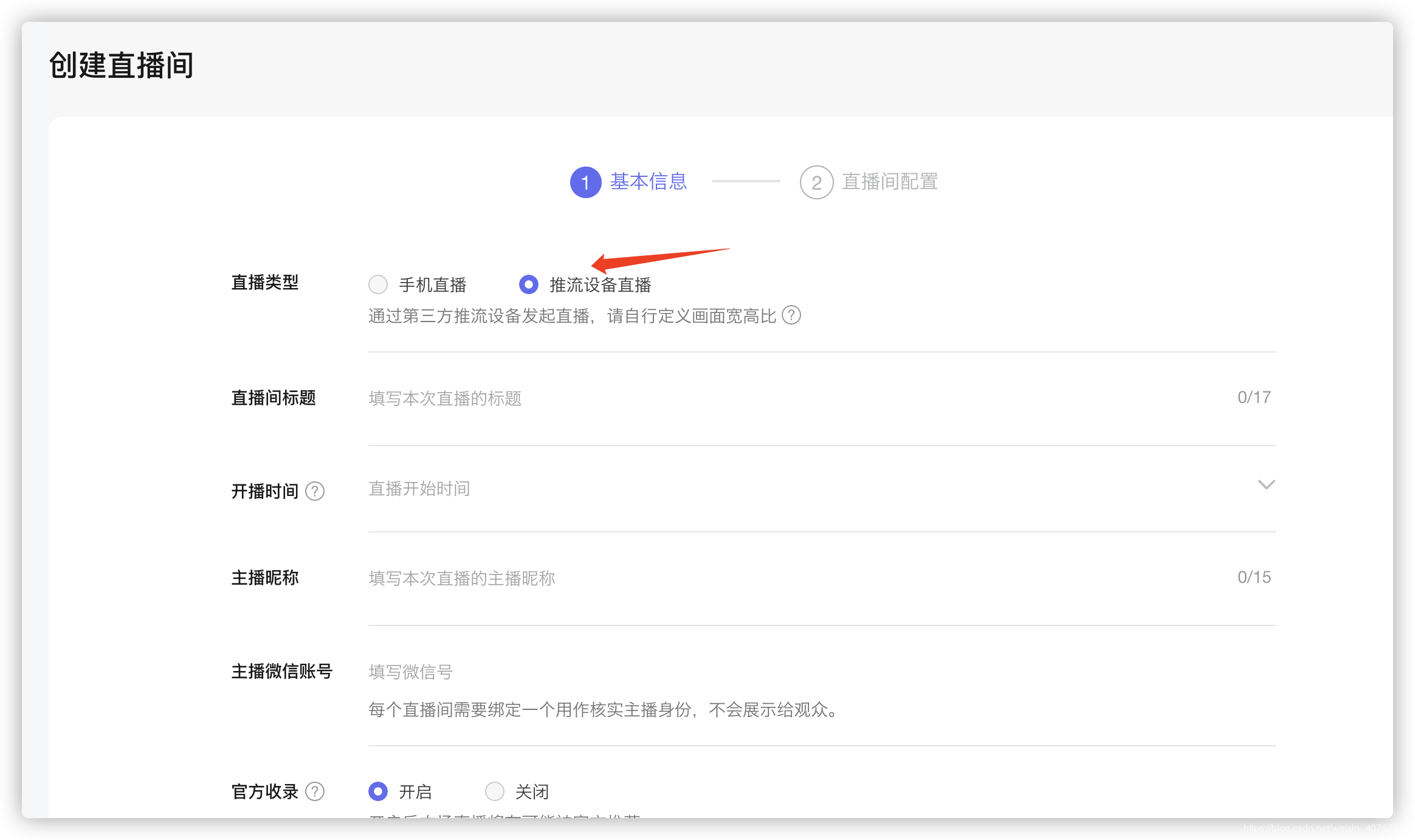Select 手机直播 radio option
Screen dimensions: 1415x840
point(378,284)
